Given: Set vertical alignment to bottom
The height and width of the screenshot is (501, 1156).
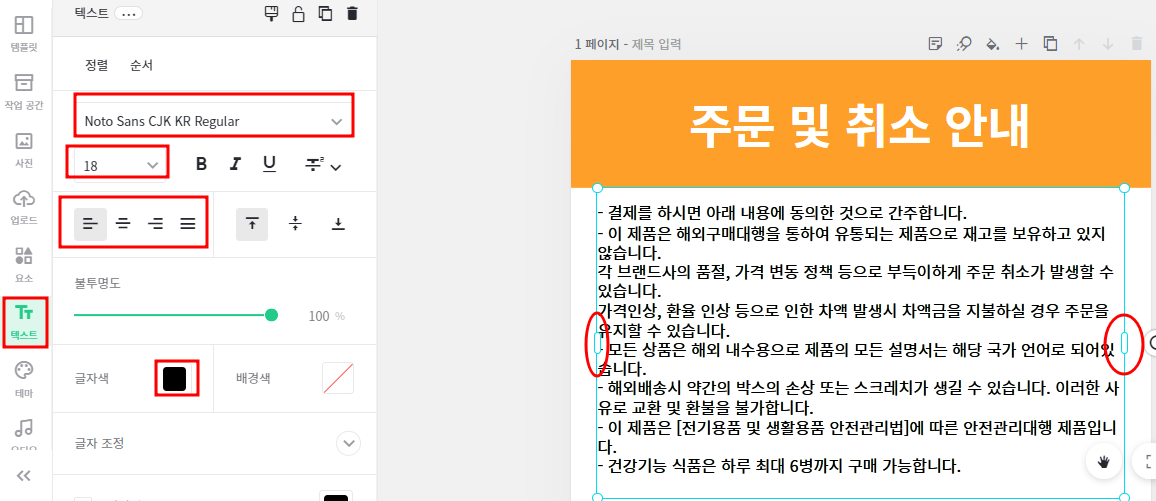Looking at the screenshot, I should (x=338, y=225).
